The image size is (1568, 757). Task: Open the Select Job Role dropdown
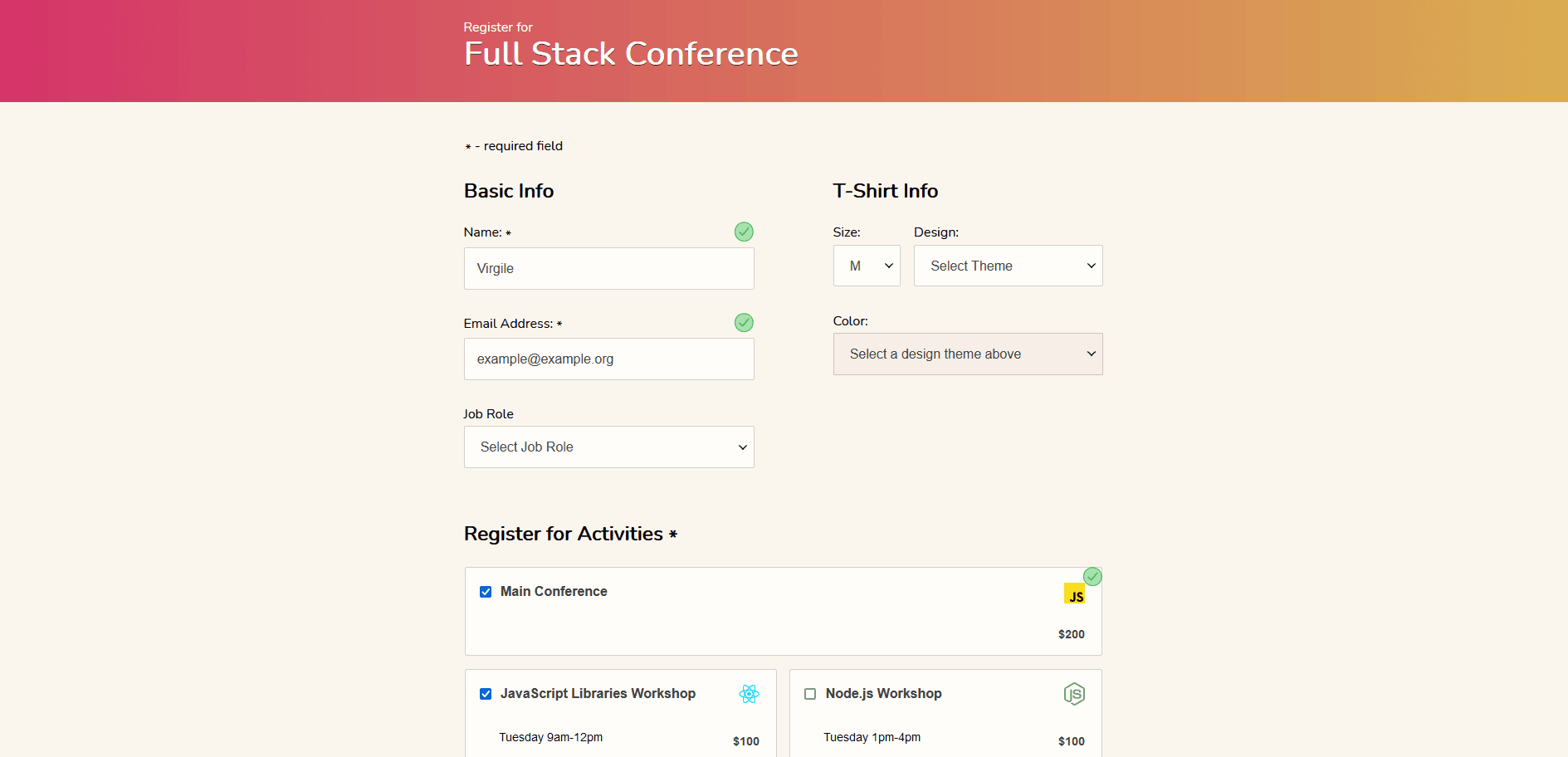point(608,447)
